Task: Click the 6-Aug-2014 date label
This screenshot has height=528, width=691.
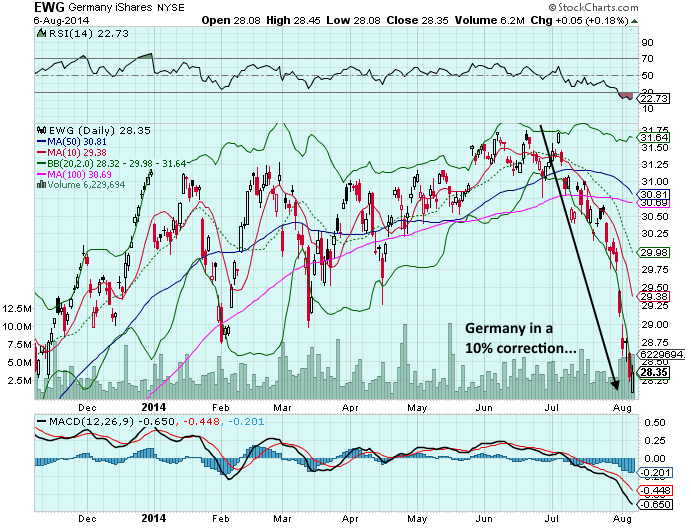Action: (31, 20)
